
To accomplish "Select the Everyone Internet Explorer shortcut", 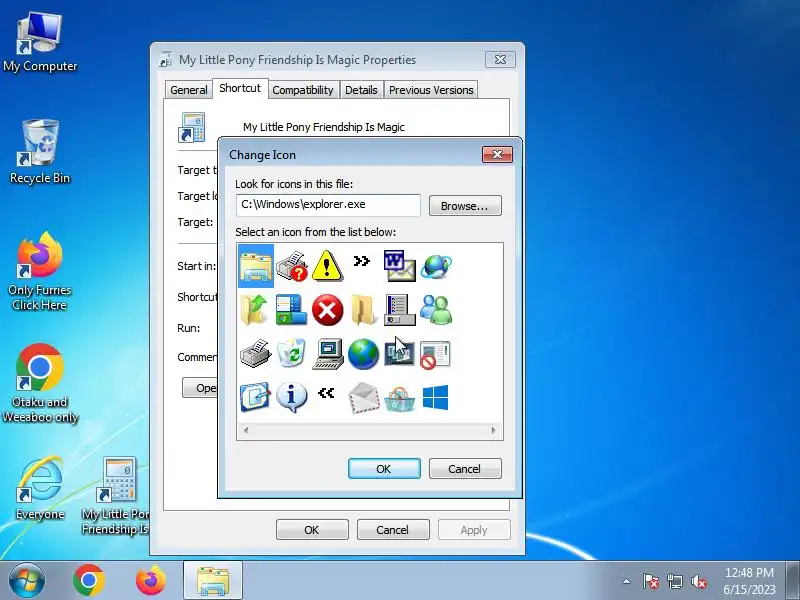I will click(40, 488).
